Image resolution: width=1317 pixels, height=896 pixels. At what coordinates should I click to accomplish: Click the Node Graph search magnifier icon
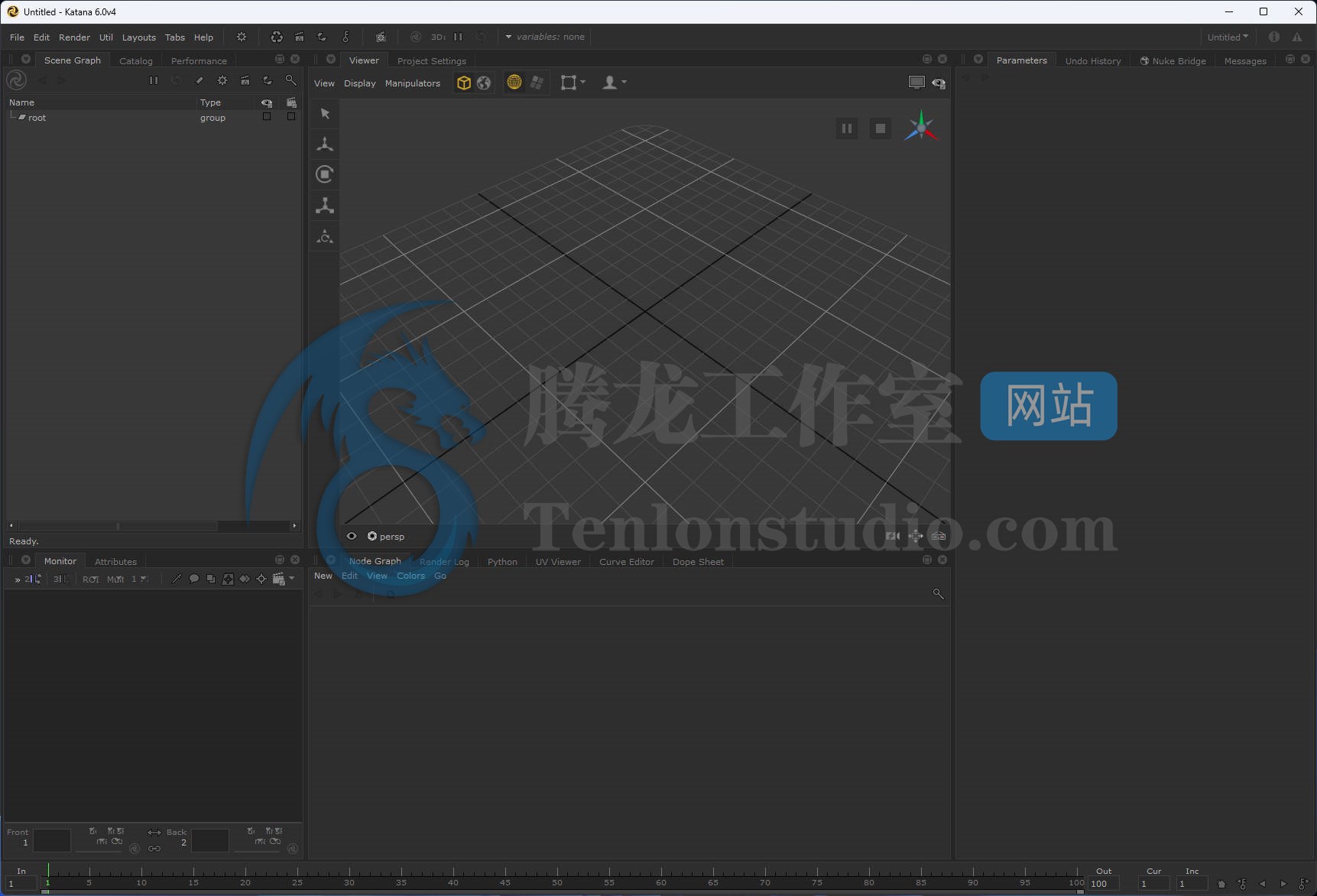(938, 594)
